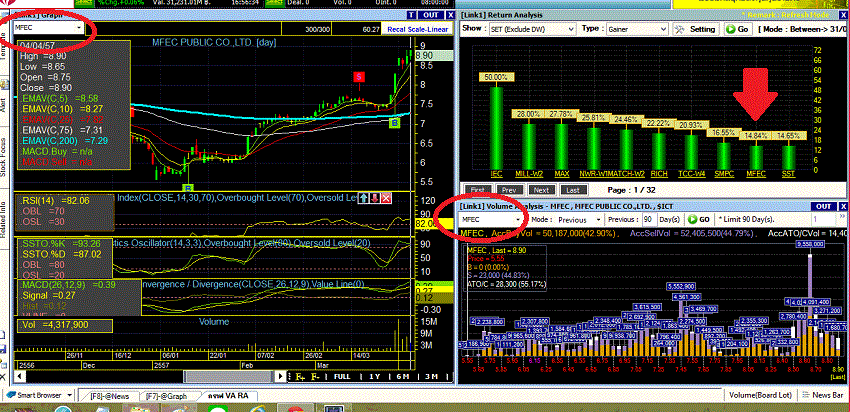This screenshot has height=412, width=850.
Task: Click MILL-W2 stock label under bar chart
Action: pos(529,174)
